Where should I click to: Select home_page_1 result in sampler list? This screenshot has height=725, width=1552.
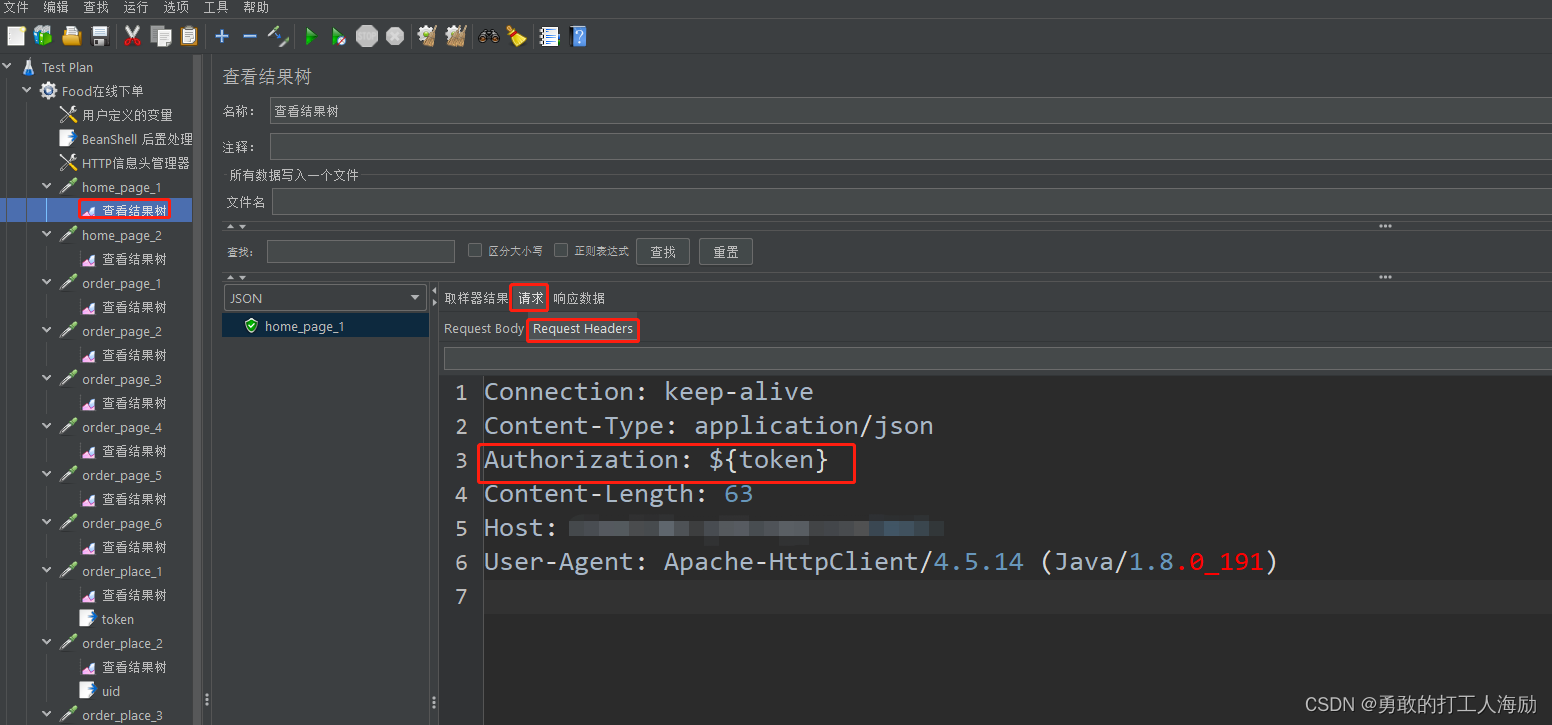pyautogui.click(x=304, y=326)
